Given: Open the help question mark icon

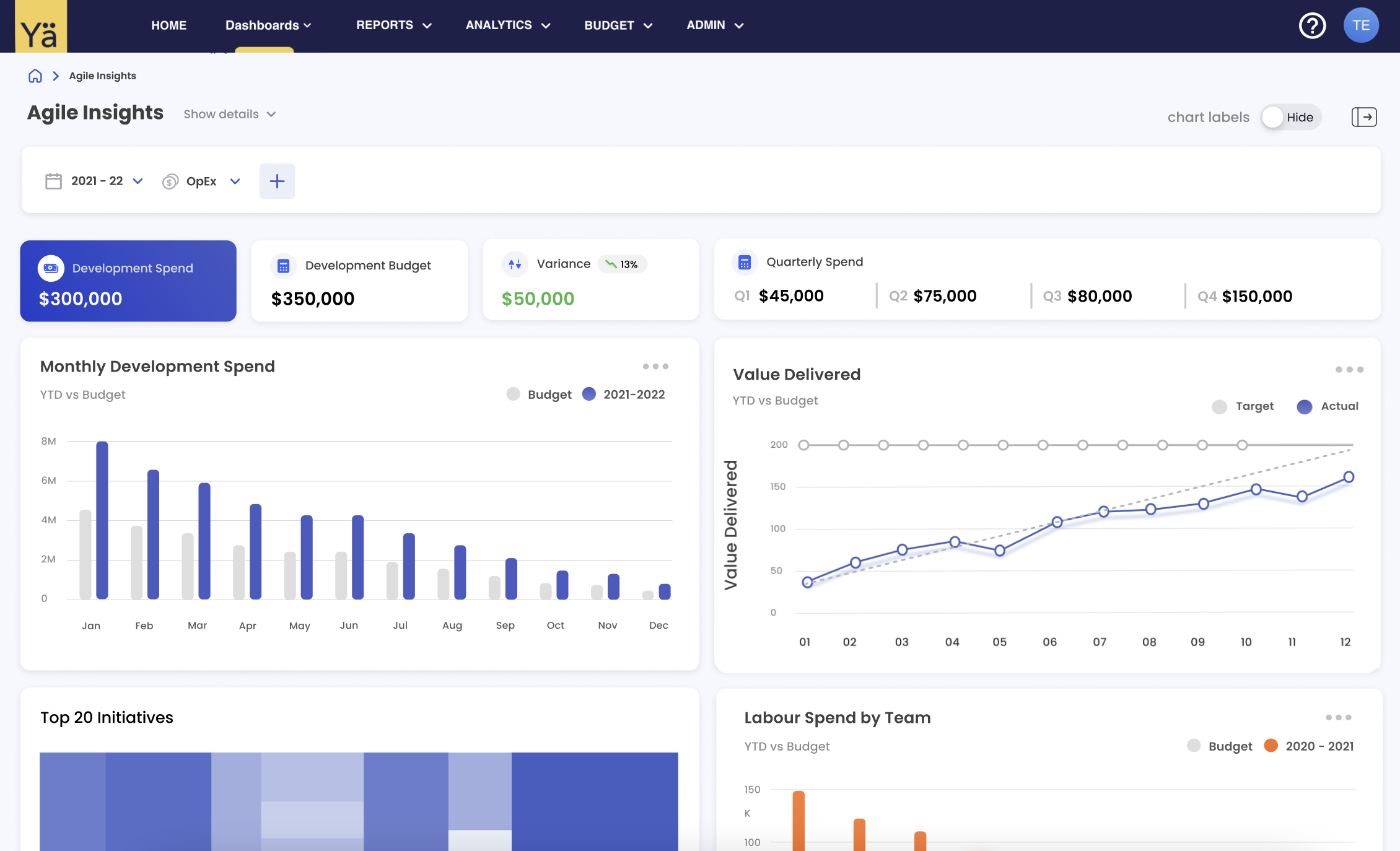Looking at the screenshot, I should [x=1312, y=25].
